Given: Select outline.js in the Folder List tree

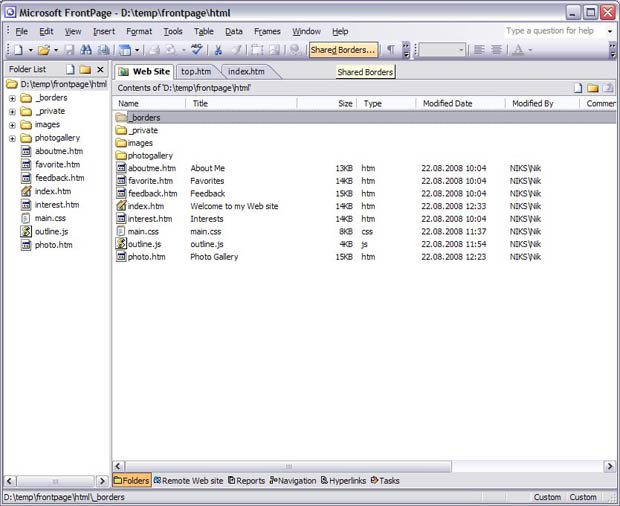Looking at the screenshot, I should (51, 232).
